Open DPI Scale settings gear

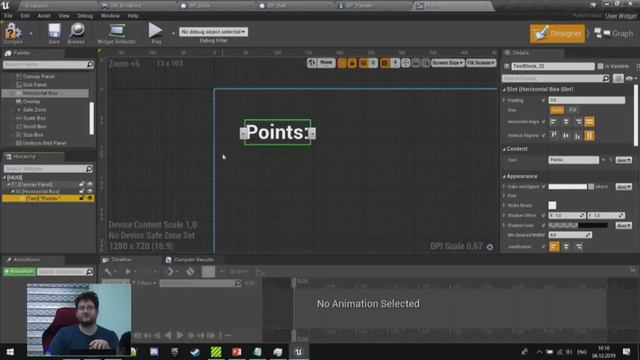pos(490,247)
